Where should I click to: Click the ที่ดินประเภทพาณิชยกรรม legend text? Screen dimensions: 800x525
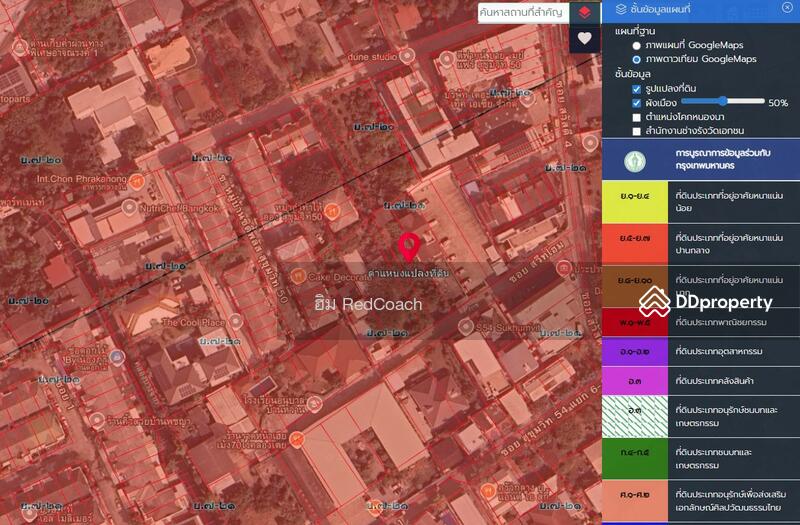coord(721,322)
